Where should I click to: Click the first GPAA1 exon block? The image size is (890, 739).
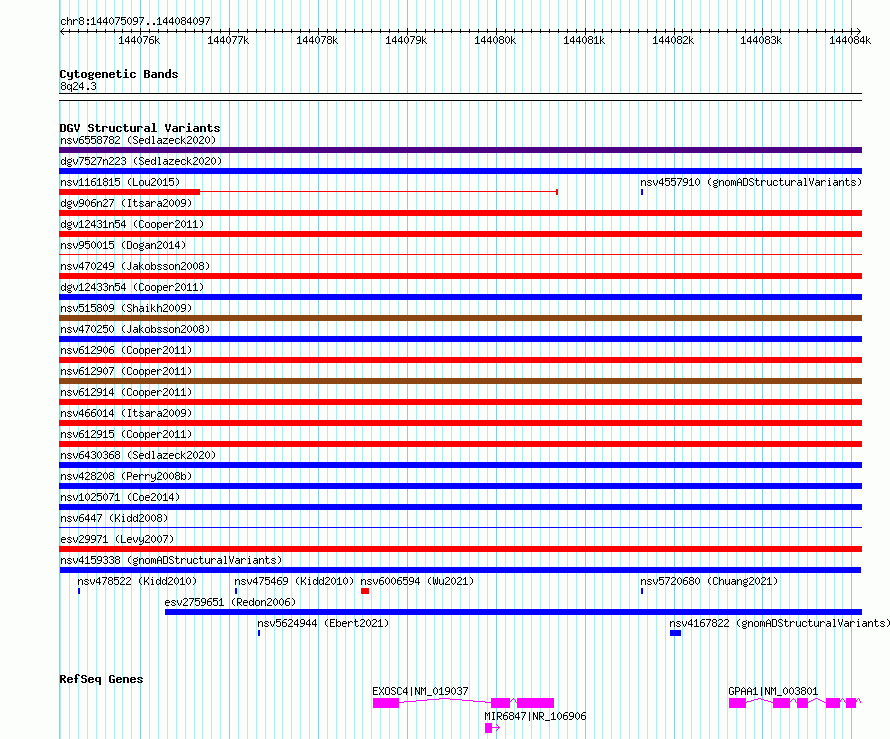pyautogui.click(x=737, y=703)
